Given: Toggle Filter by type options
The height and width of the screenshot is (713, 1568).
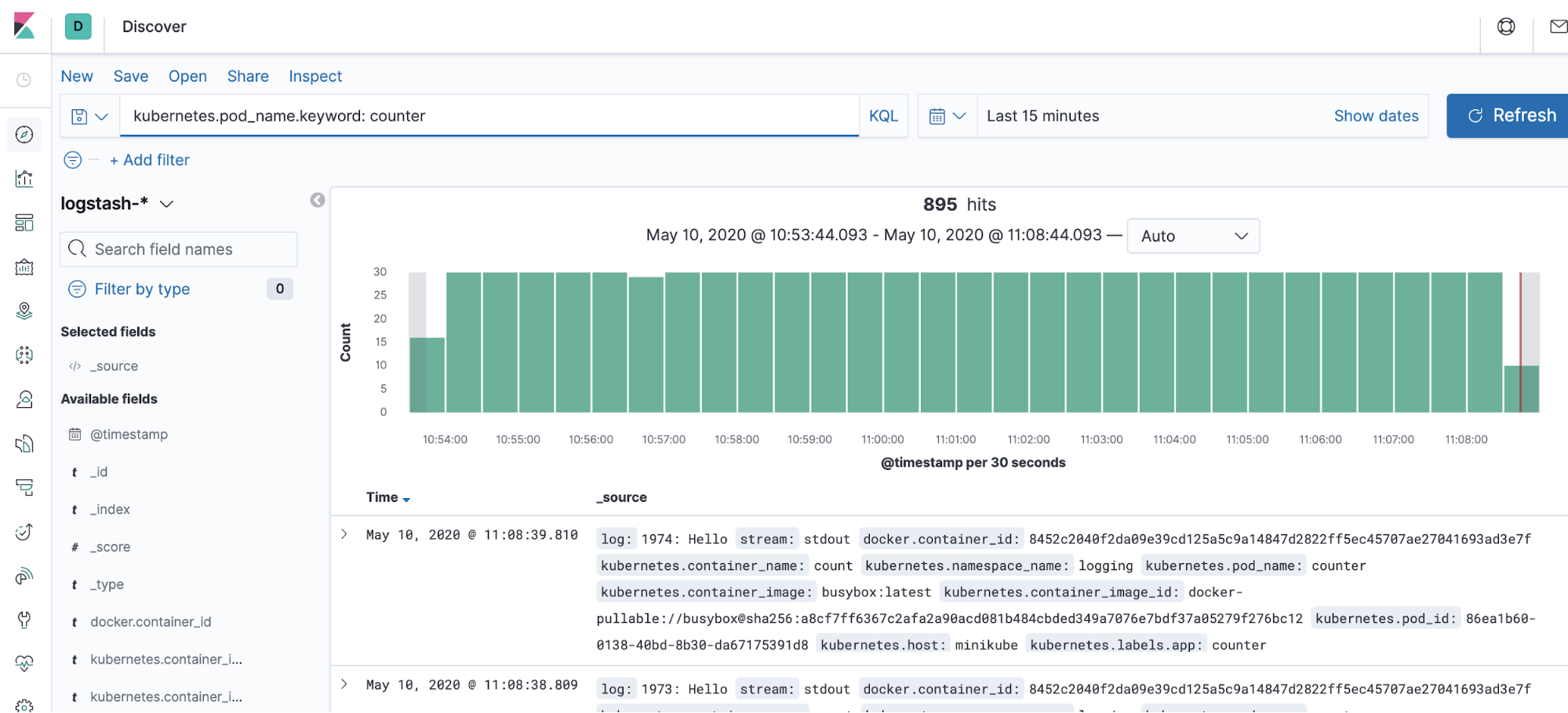Looking at the screenshot, I should click(142, 289).
